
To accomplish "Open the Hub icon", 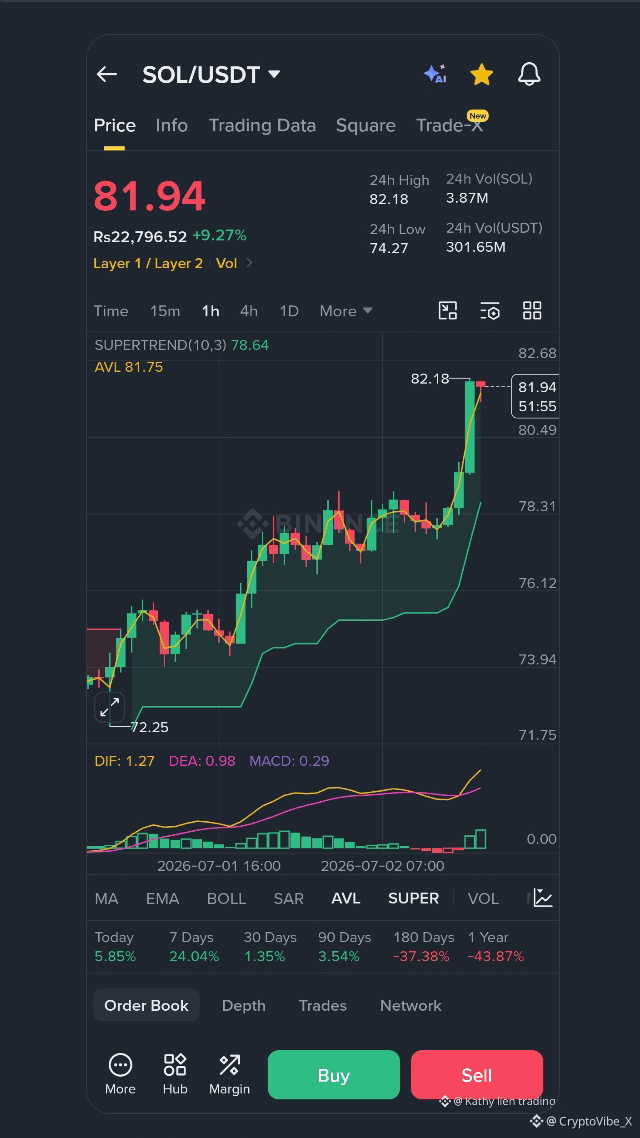I will click(x=175, y=1074).
